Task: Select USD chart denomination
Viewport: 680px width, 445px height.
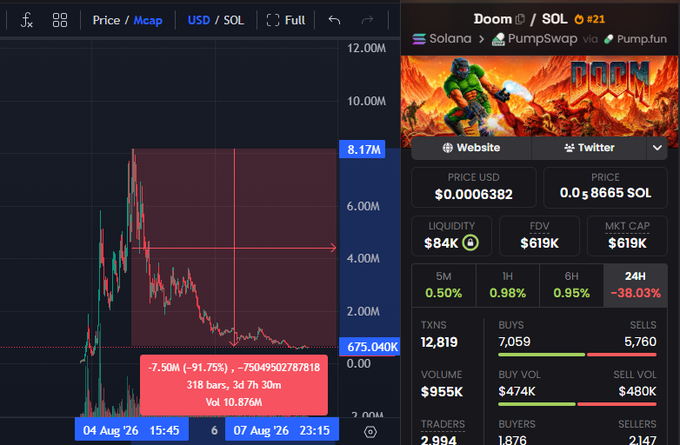Action: (x=199, y=20)
